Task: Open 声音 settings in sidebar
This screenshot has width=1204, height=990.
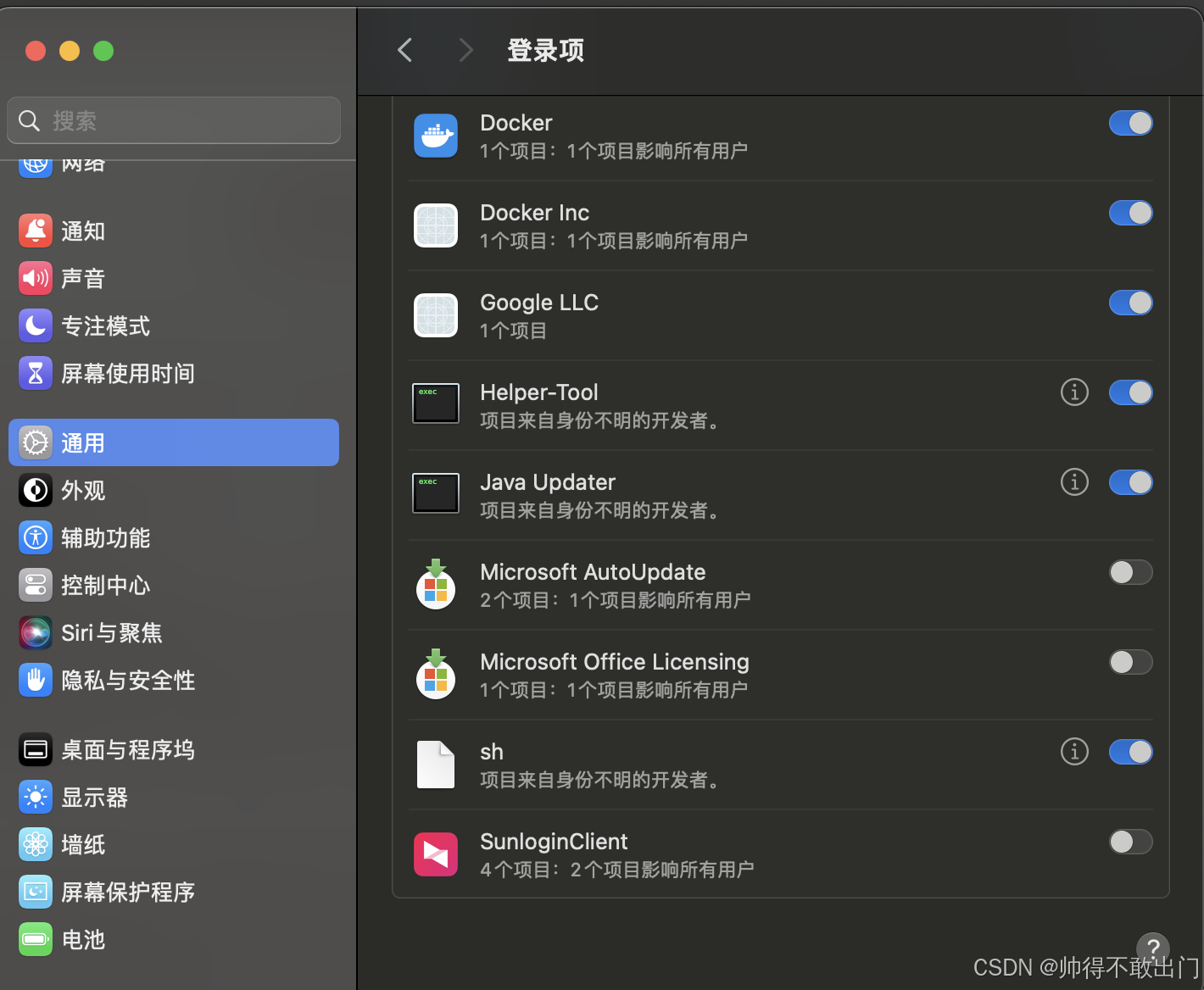Action: point(174,278)
